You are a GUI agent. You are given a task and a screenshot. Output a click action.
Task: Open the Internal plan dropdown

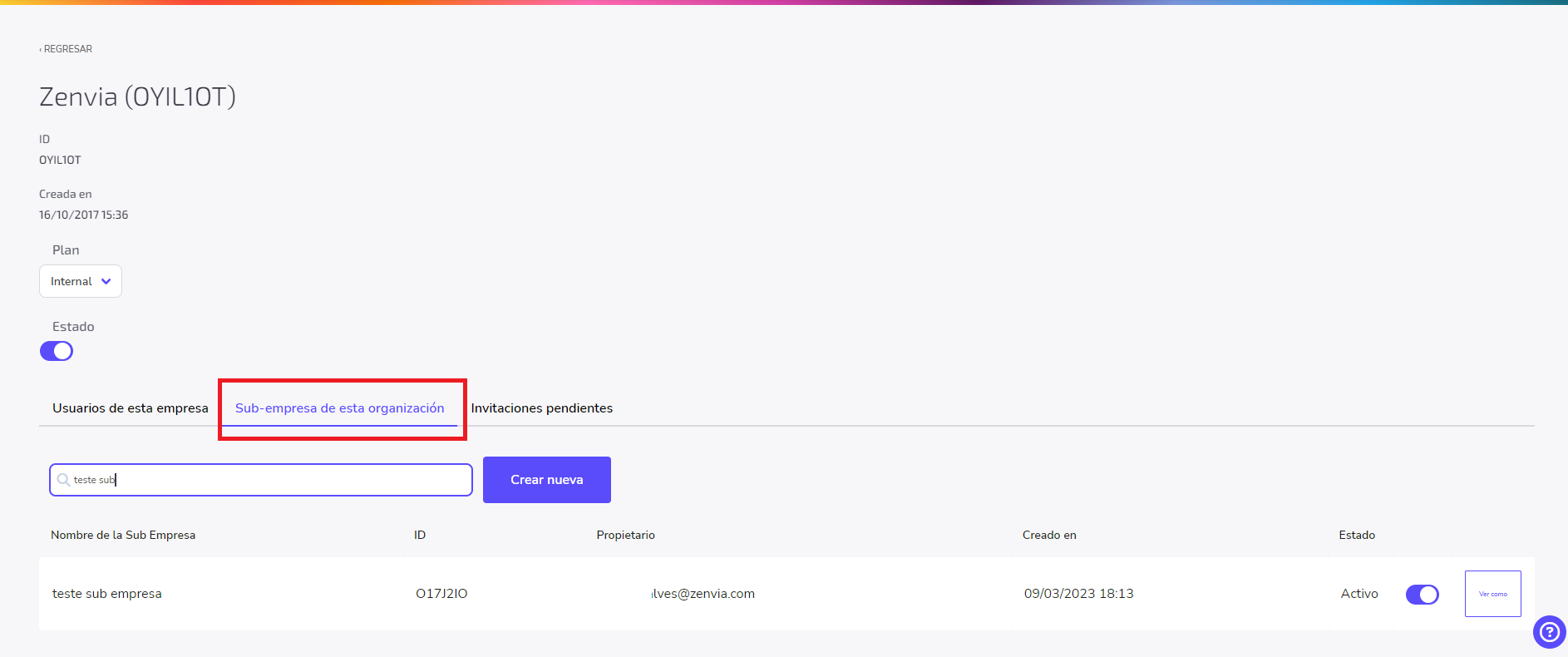pyautogui.click(x=81, y=281)
